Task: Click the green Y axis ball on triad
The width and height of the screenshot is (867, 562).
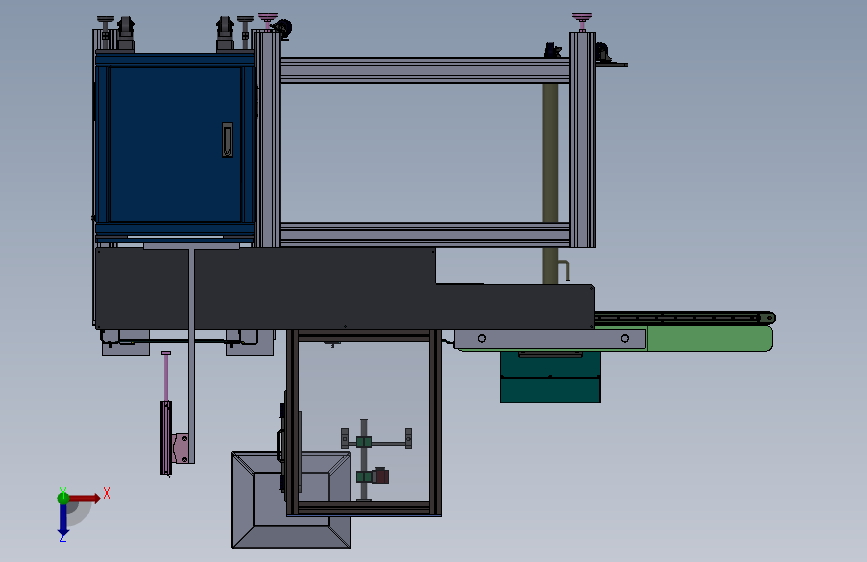Action: tap(63, 498)
